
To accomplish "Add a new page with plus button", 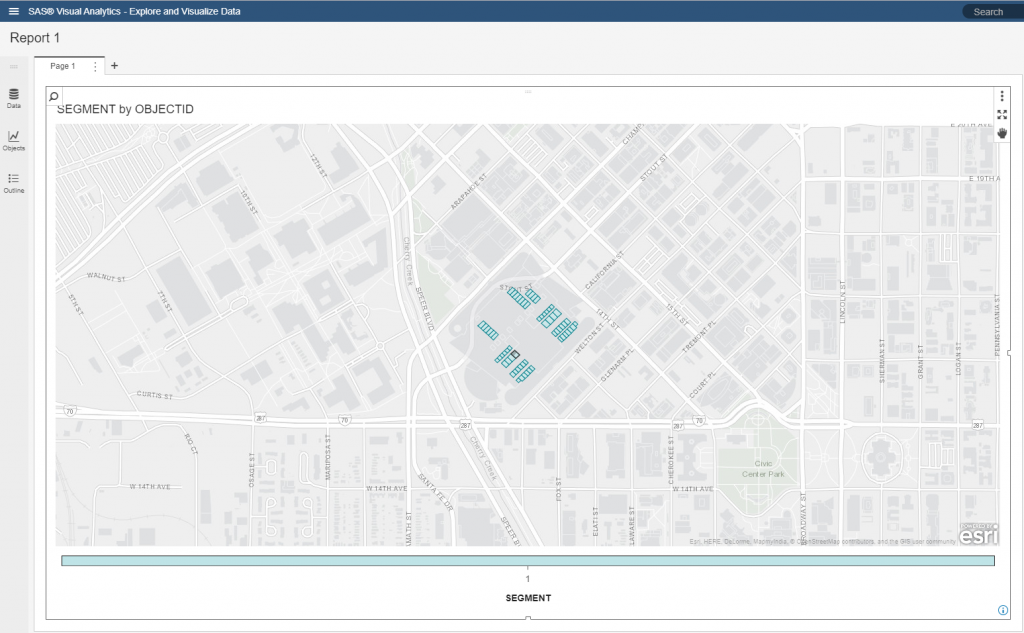I will coord(114,66).
